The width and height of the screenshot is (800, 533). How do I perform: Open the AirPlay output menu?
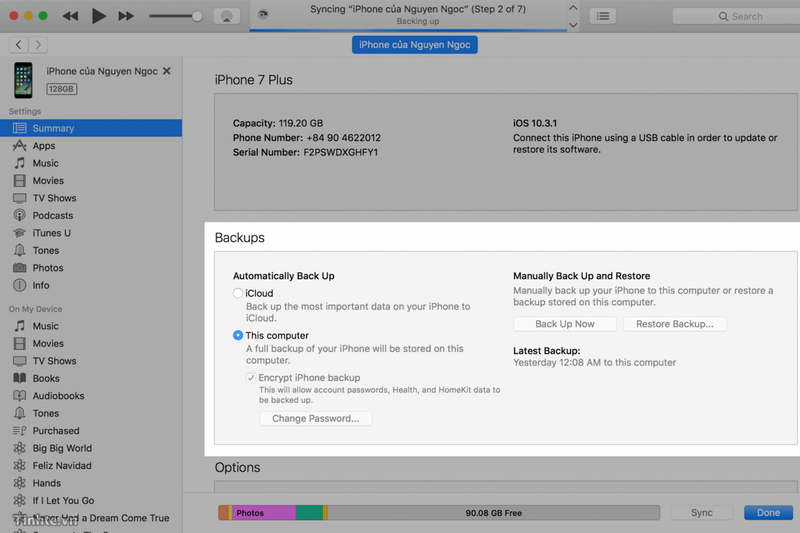coord(227,16)
